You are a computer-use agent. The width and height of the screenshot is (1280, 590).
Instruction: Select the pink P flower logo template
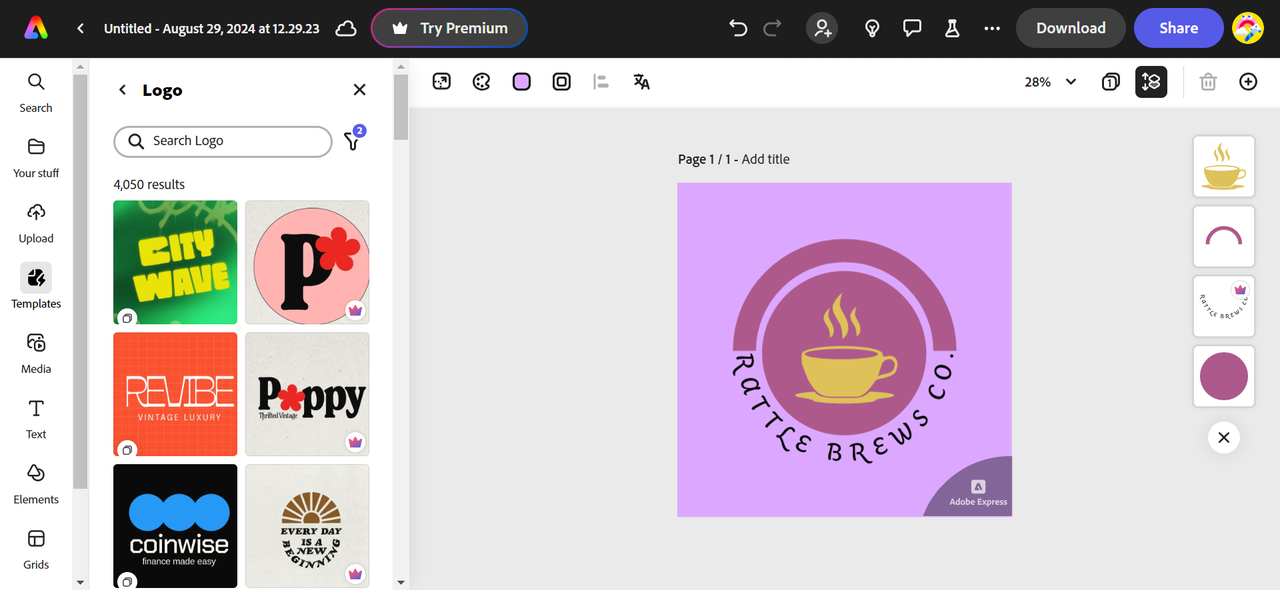point(307,262)
